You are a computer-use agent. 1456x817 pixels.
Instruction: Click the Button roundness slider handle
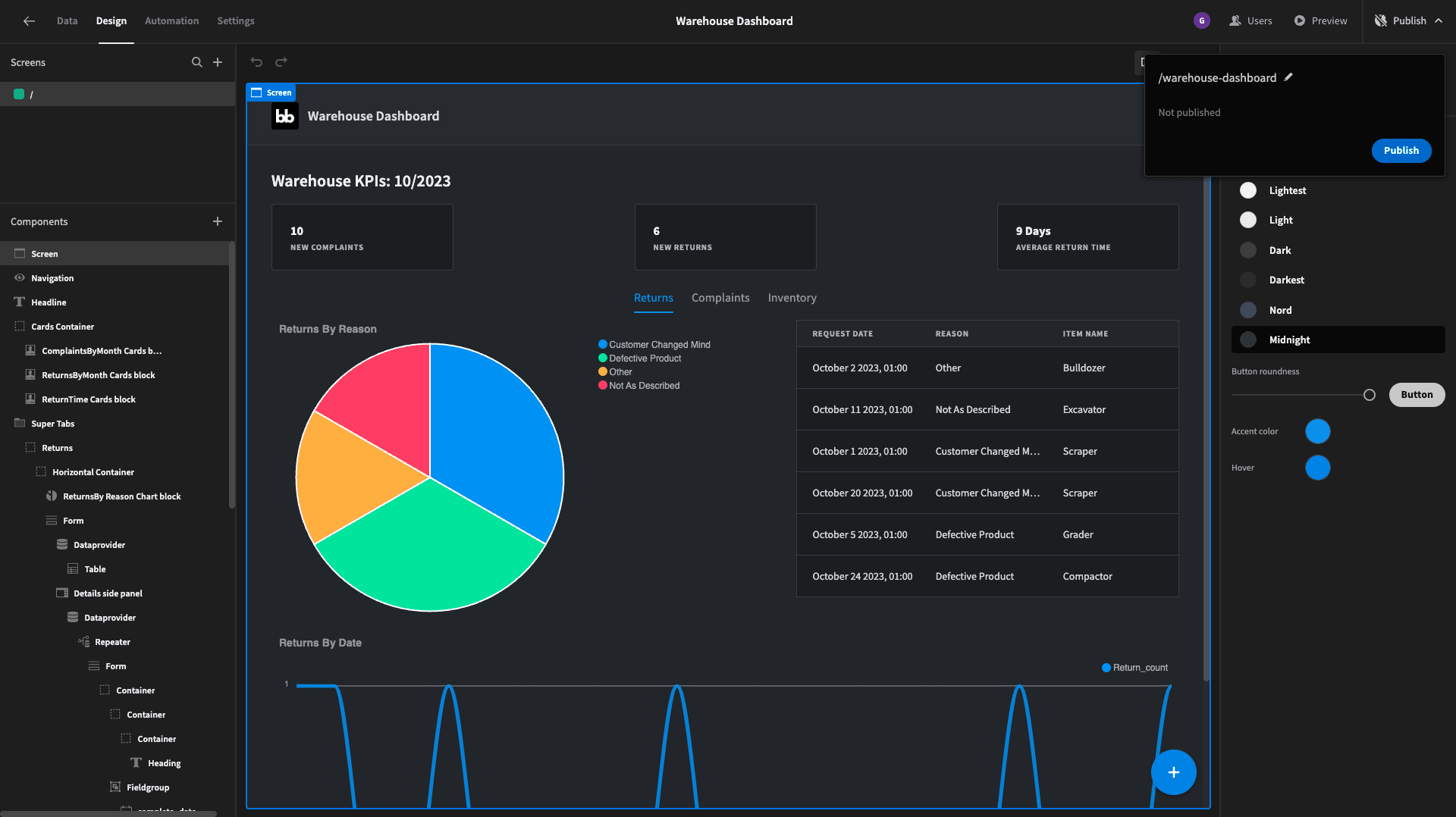(1369, 395)
